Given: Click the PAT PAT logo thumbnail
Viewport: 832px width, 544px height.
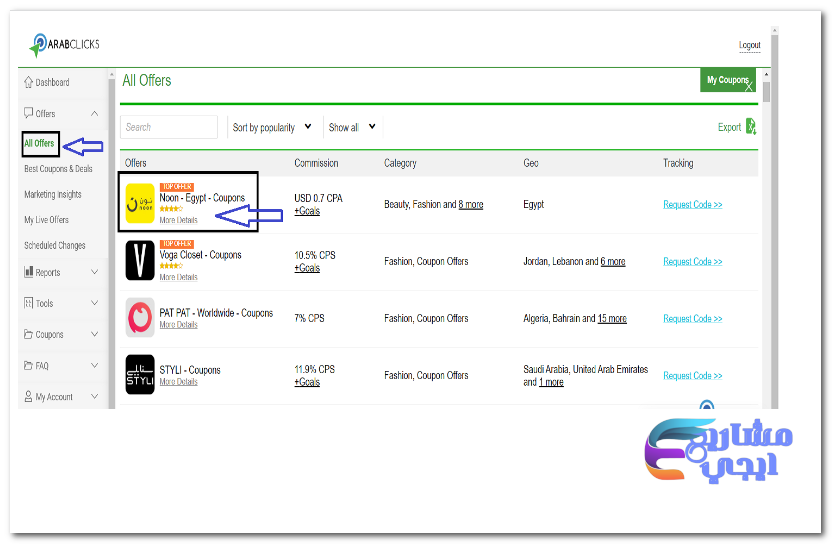Looking at the screenshot, I should pos(140,317).
